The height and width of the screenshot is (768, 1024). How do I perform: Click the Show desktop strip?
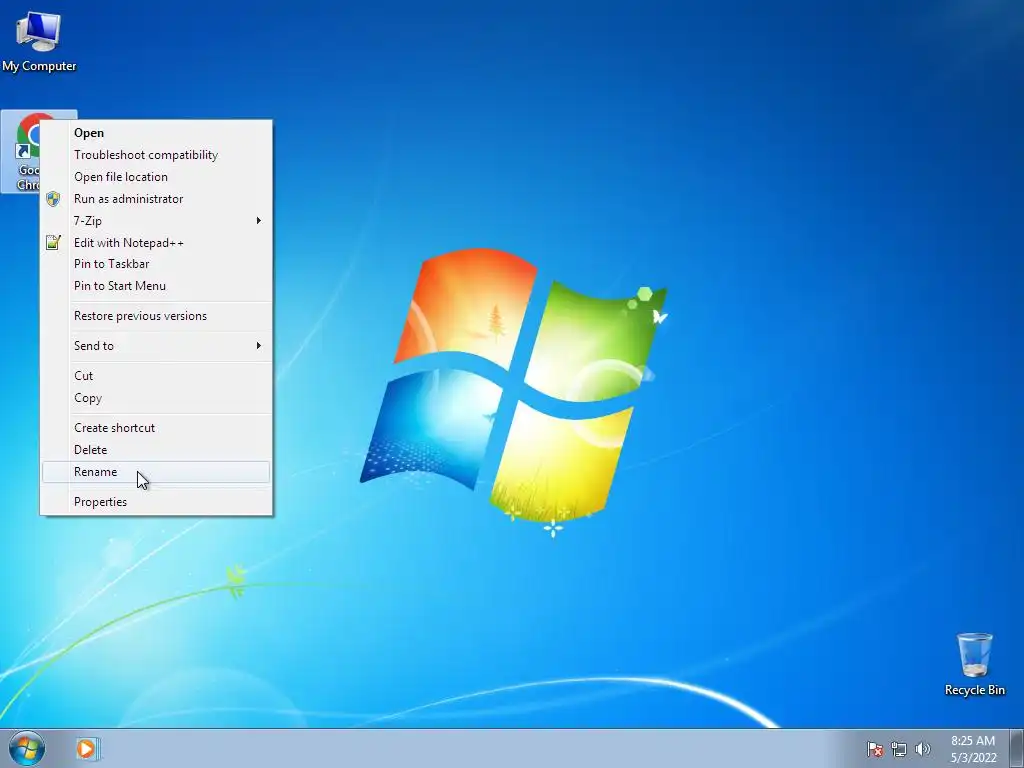(x=1017, y=748)
